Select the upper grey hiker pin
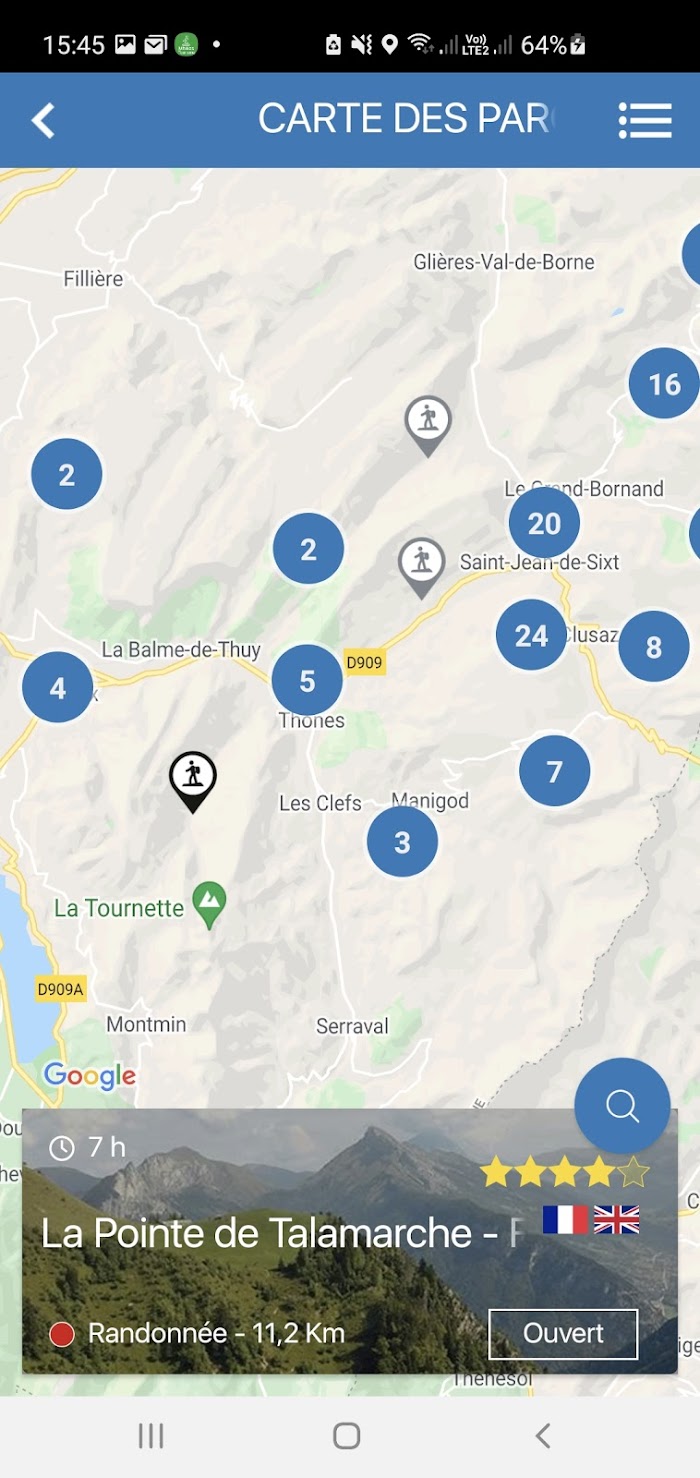Screen dimensions: 700x1478 428,425
